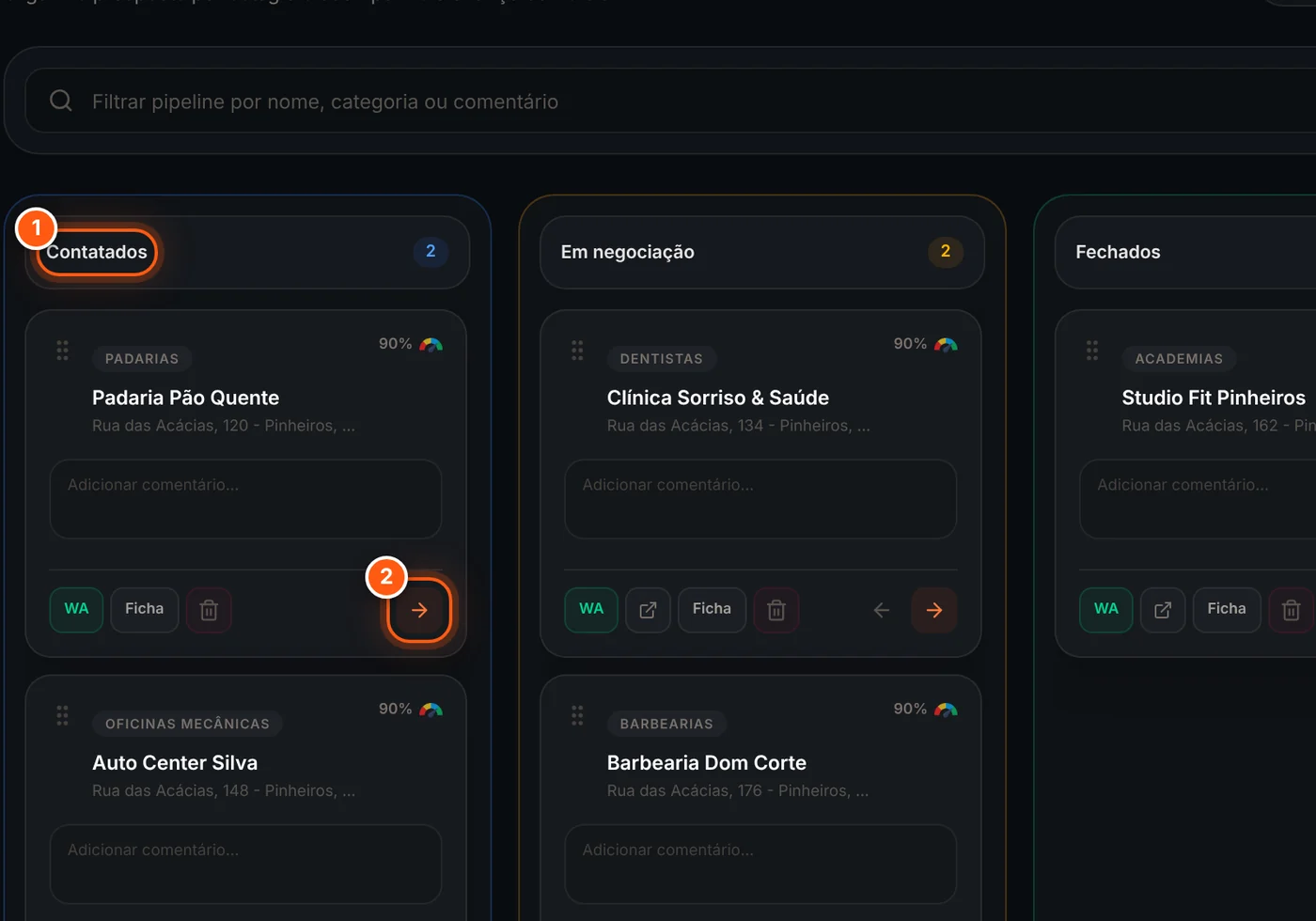Open Ficha for Padaria Pão Quente

click(145, 609)
